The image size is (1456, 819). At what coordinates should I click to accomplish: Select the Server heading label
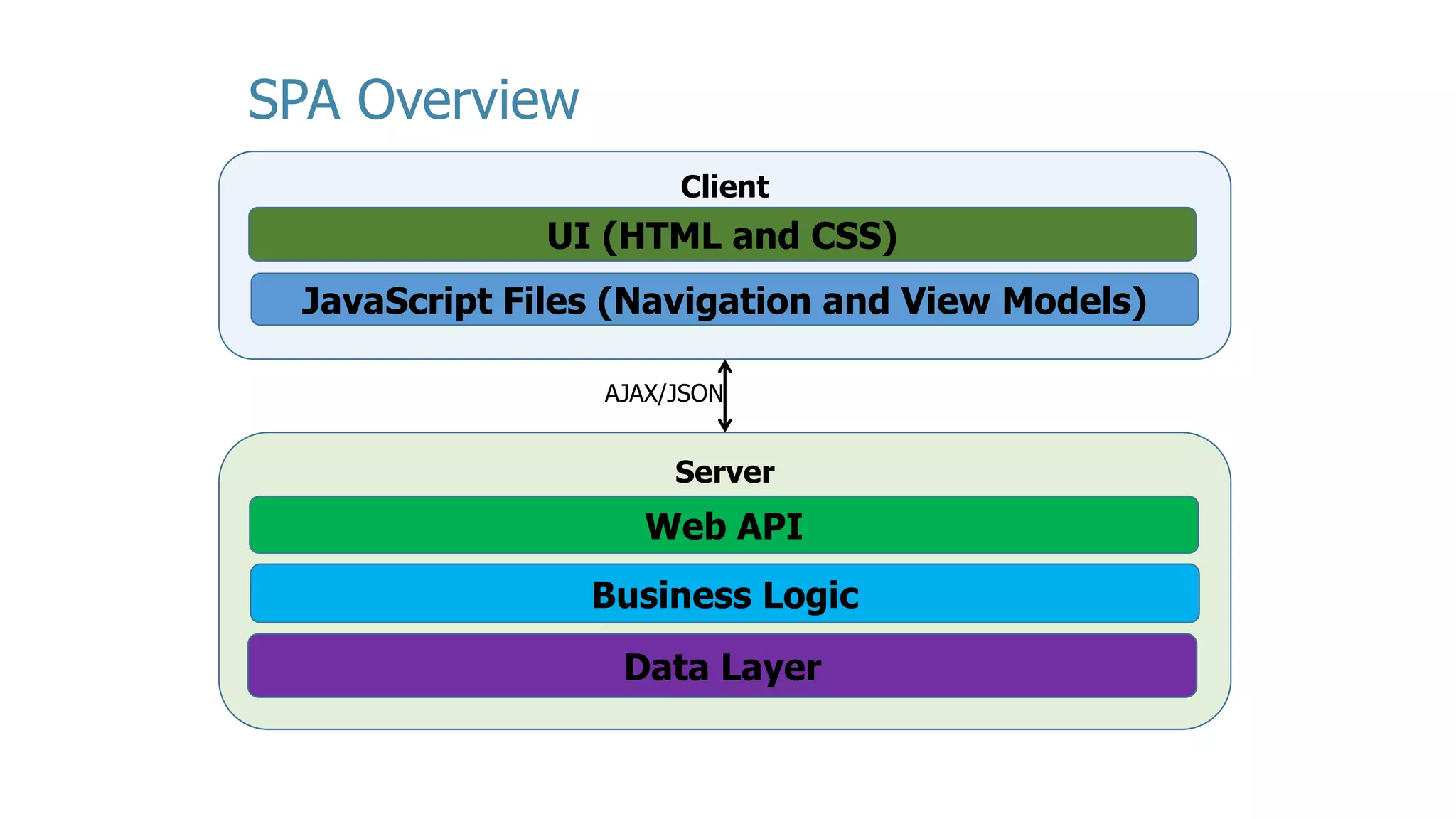[724, 472]
